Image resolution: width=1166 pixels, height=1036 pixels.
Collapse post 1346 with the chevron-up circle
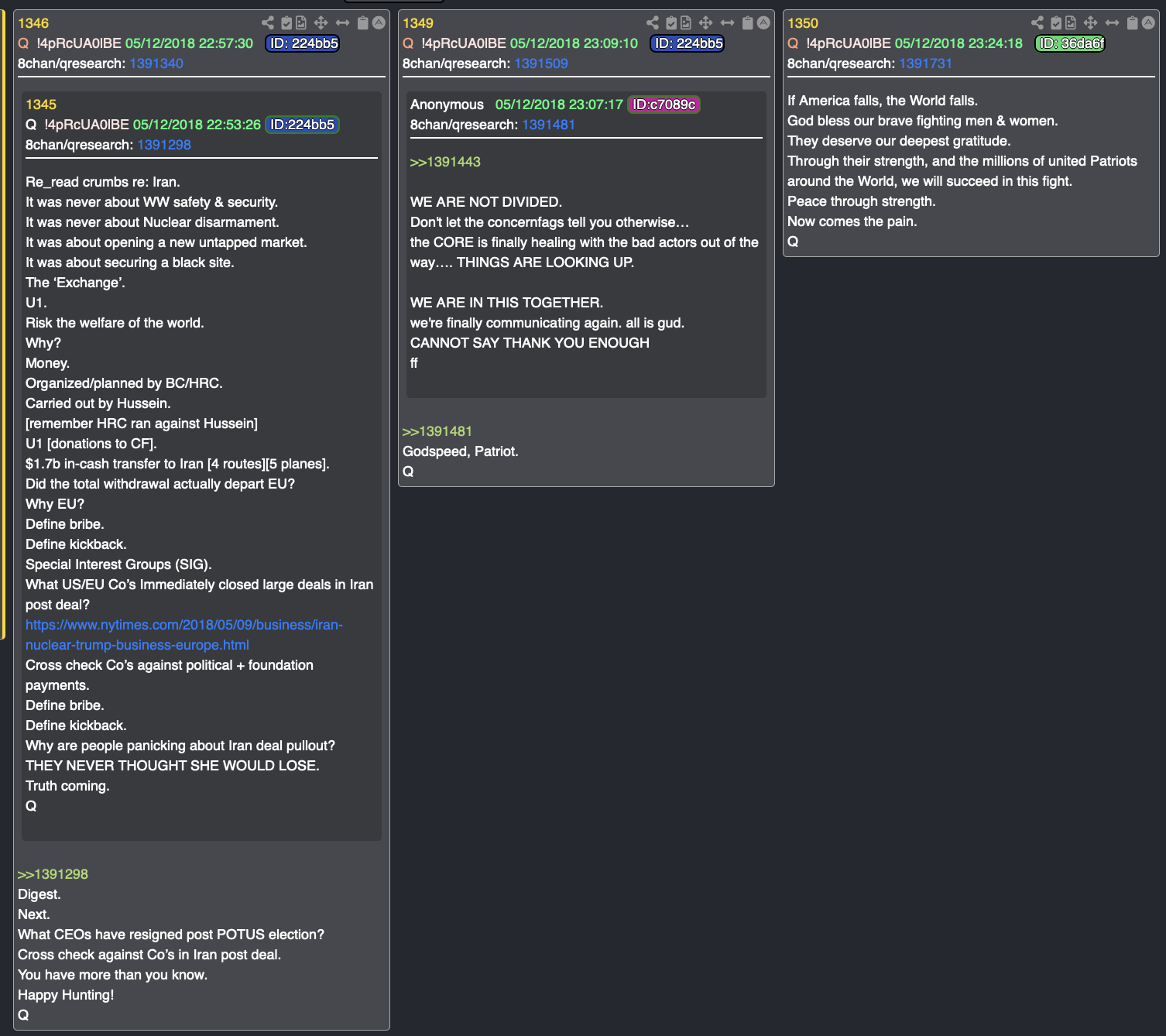tap(379, 23)
